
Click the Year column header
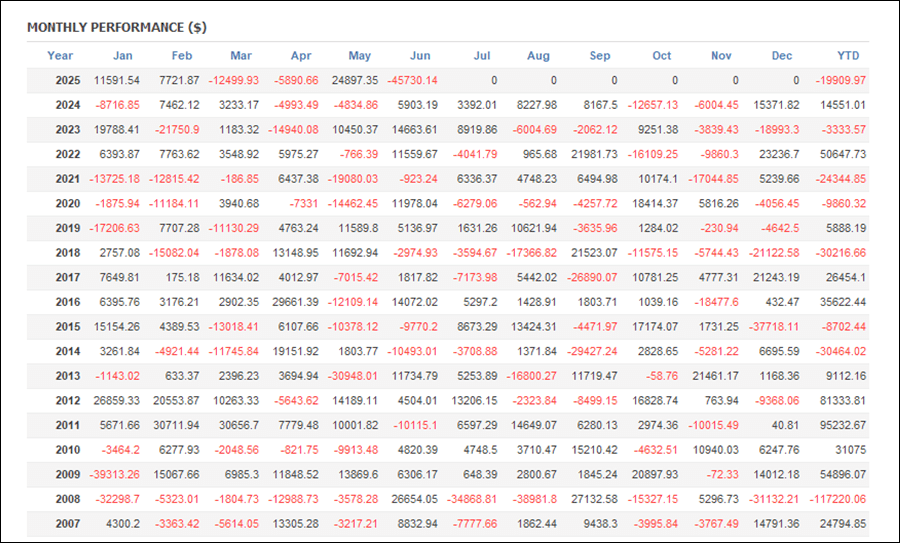(x=60, y=56)
